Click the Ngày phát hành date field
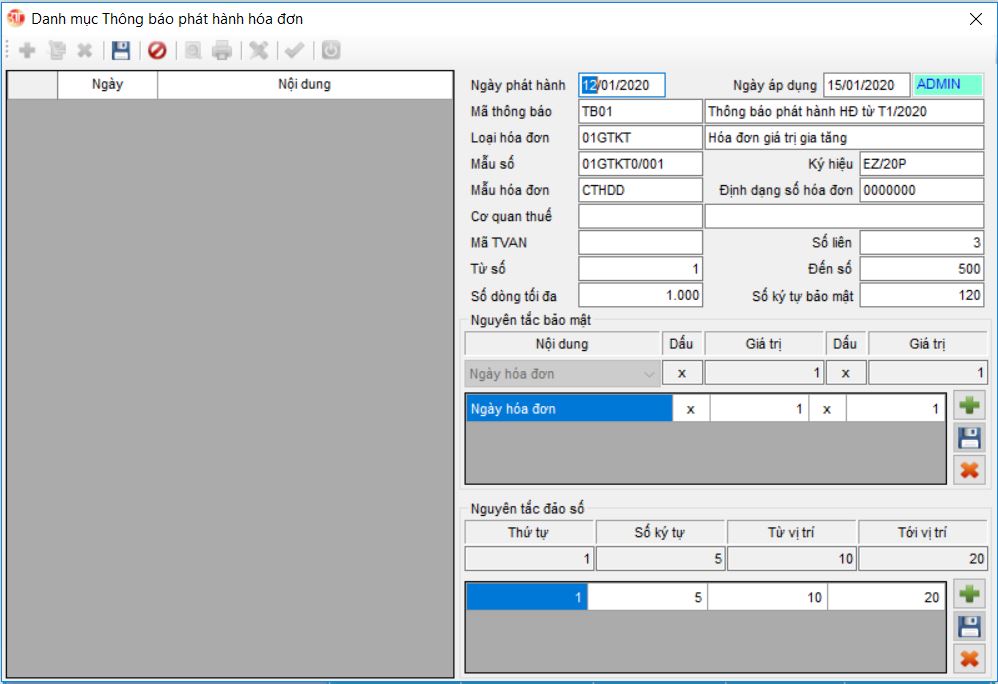This screenshot has height=684, width=998. coord(622,85)
